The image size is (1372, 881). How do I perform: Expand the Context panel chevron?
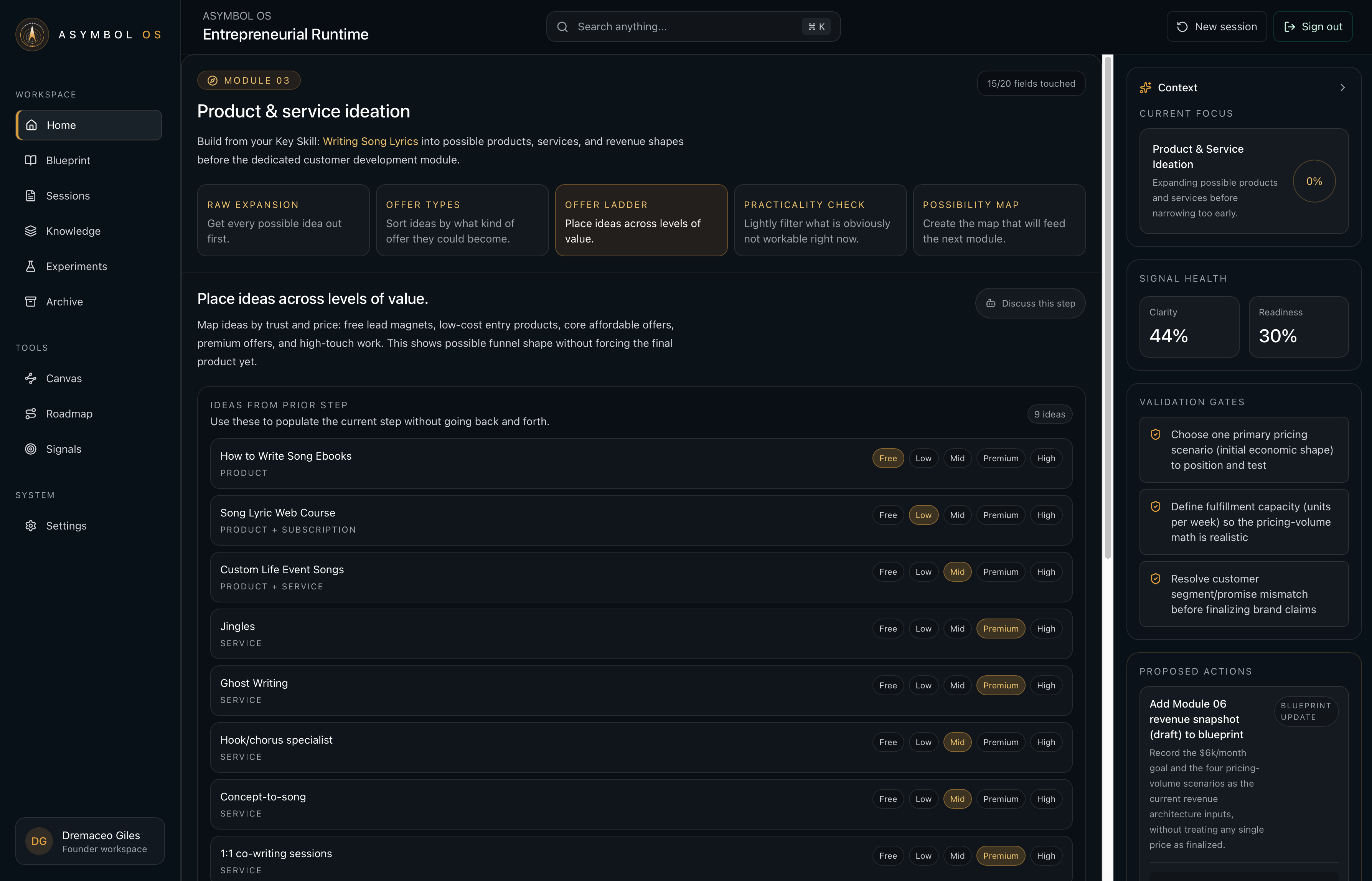(x=1342, y=87)
